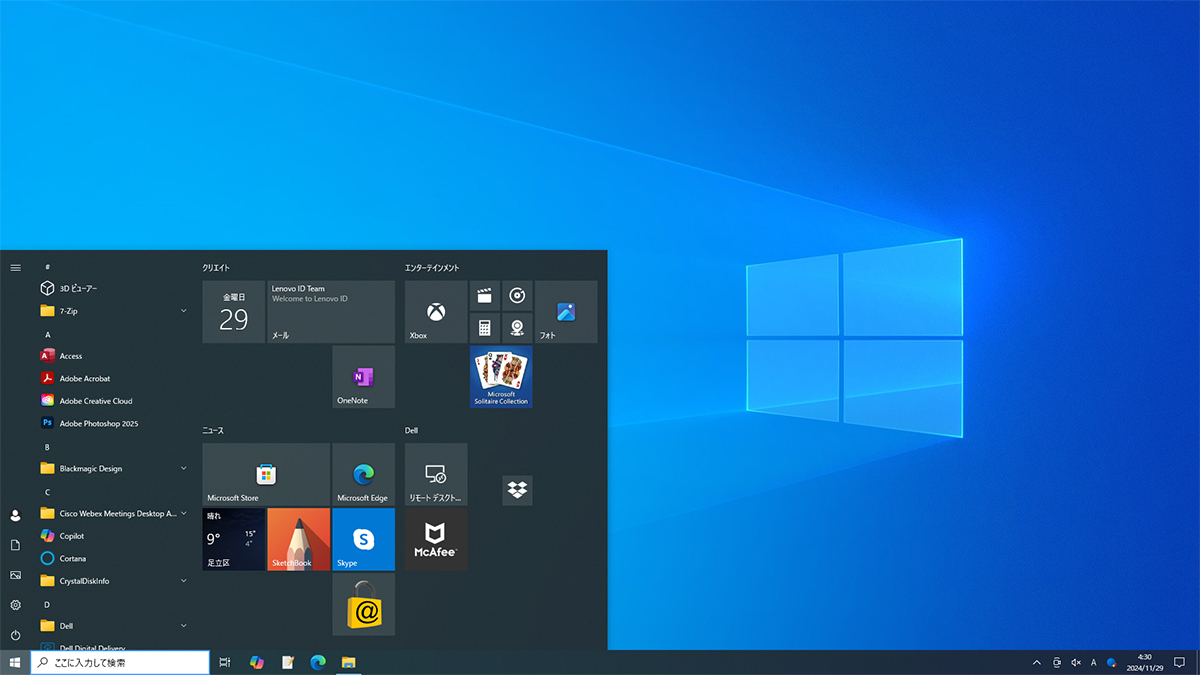Open Pictures from Start sidebar
Image resolution: width=1200 pixels, height=675 pixels.
(x=15, y=575)
